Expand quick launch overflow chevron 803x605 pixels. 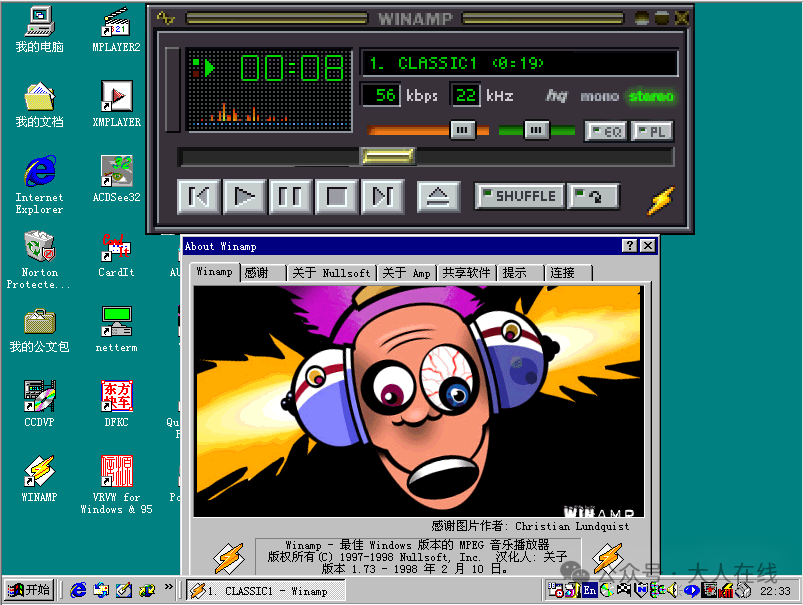[x=168, y=587]
